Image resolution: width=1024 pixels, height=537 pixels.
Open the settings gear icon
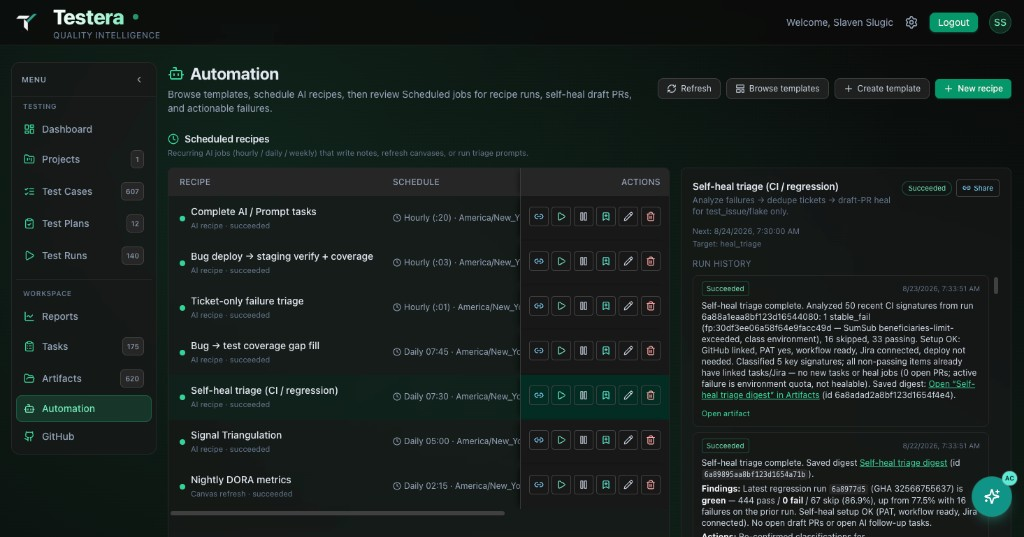(911, 22)
